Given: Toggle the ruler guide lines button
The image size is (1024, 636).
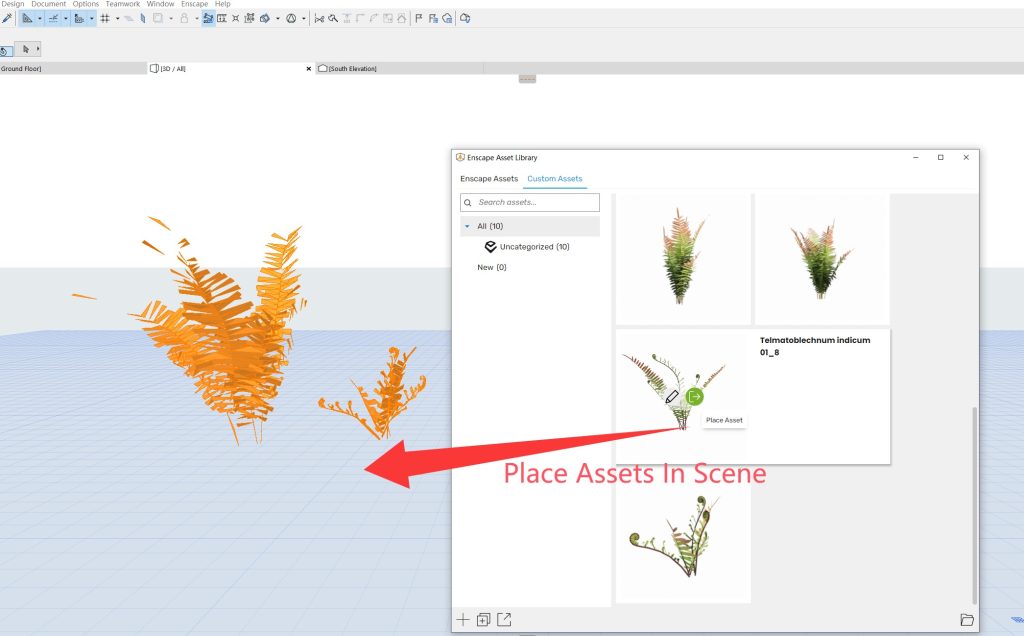Looking at the screenshot, I should (28, 18).
